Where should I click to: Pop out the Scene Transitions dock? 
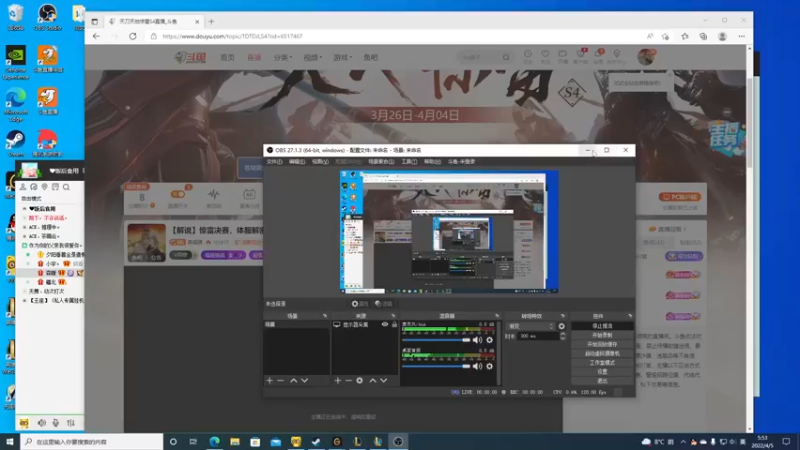(x=563, y=316)
